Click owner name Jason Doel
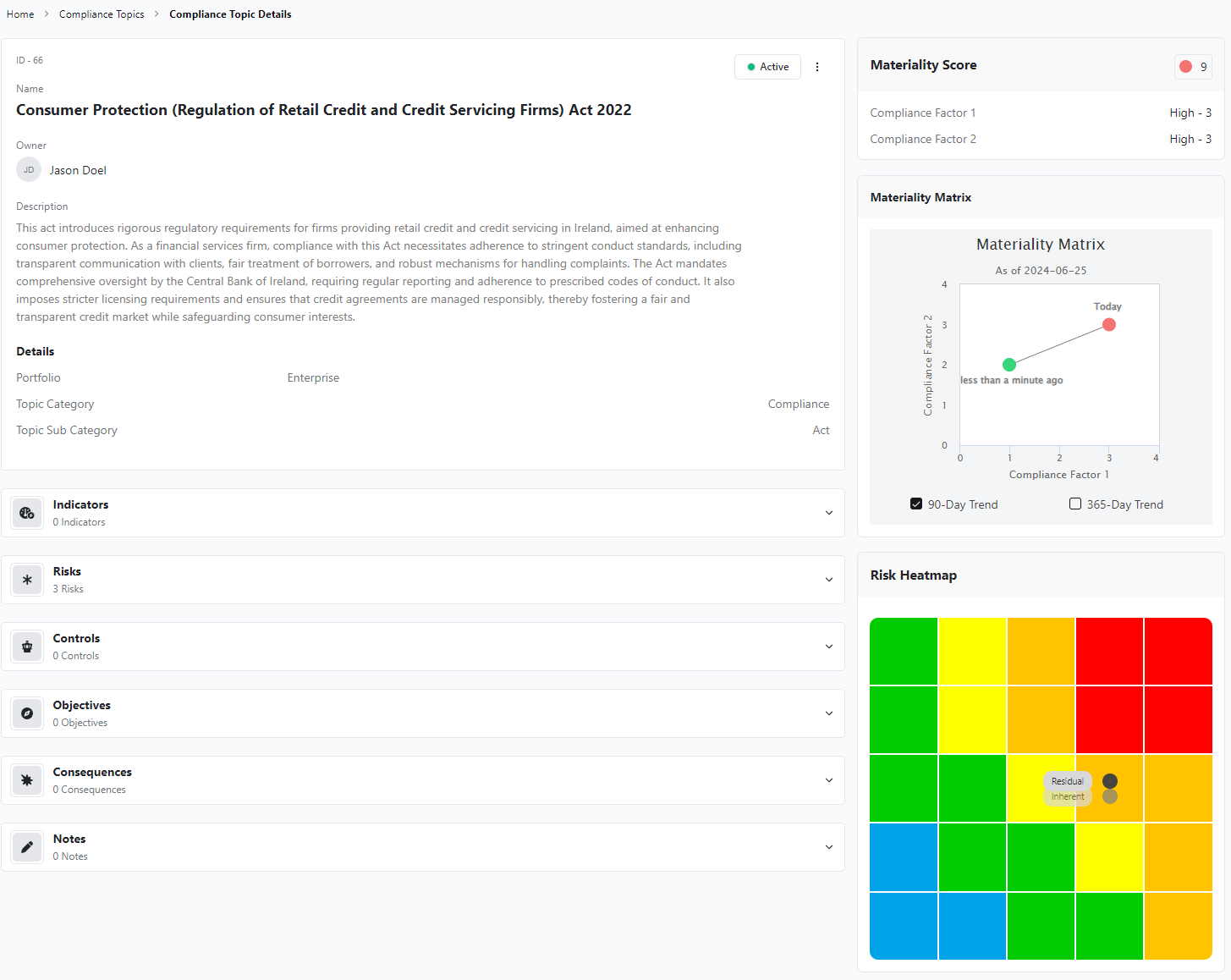The image size is (1231, 980). (78, 170)
